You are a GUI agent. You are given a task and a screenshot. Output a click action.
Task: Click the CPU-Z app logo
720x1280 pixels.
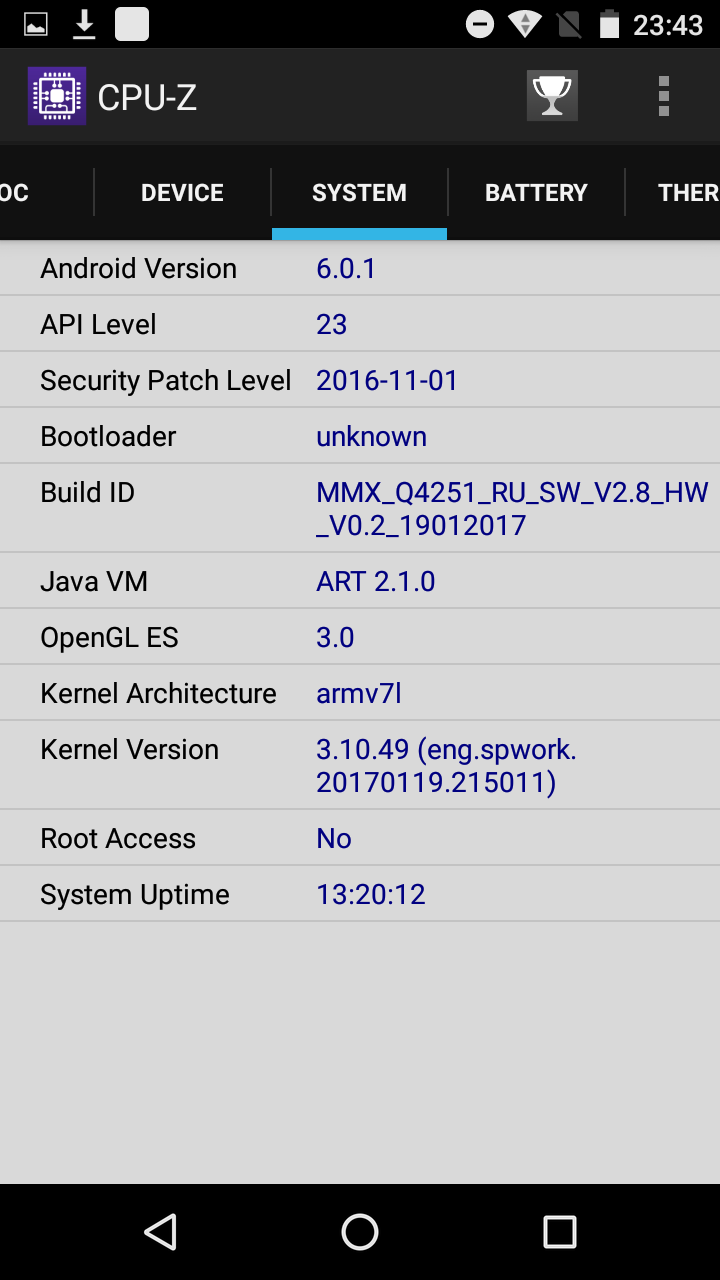click(x=57, y=96)
